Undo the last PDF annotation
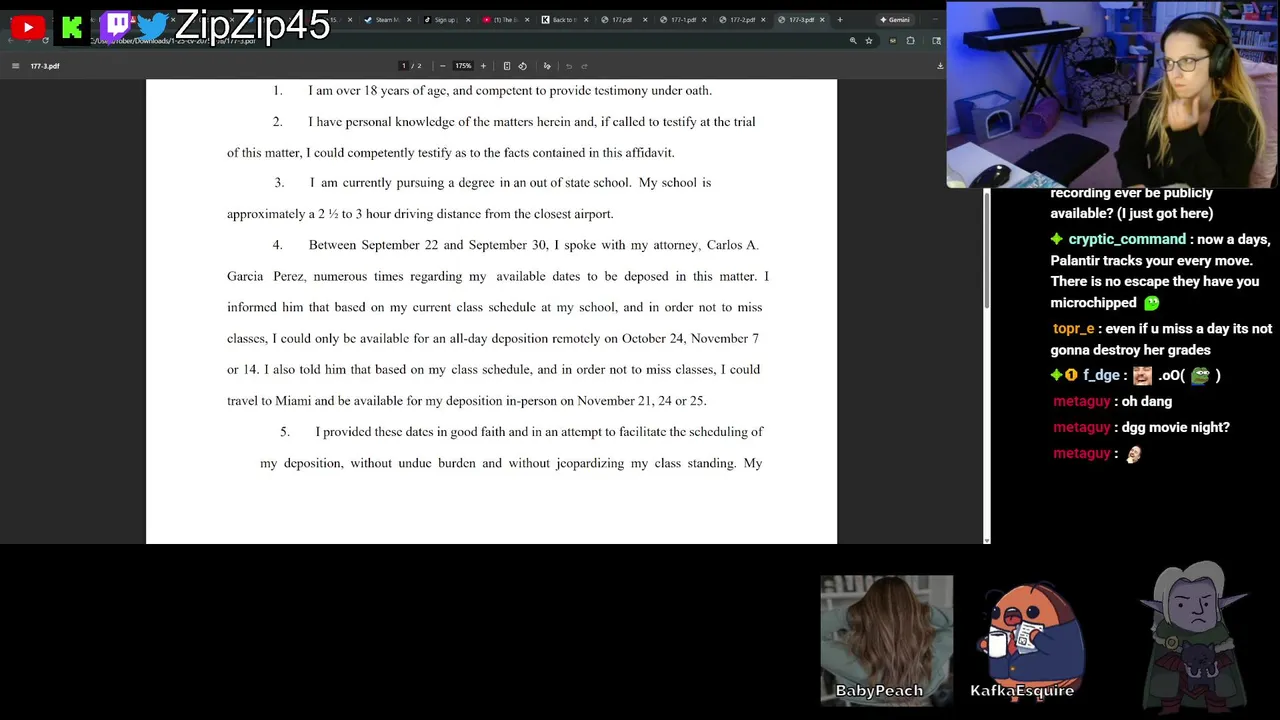 (569, 66)
